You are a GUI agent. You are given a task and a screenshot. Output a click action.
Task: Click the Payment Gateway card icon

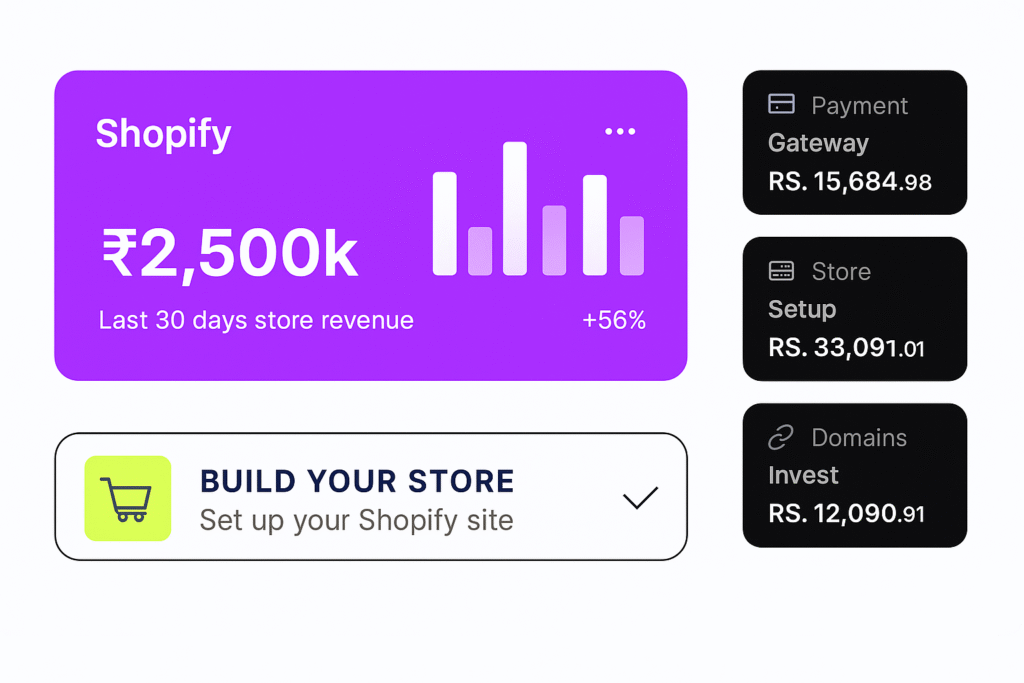[x=781, y=104]
